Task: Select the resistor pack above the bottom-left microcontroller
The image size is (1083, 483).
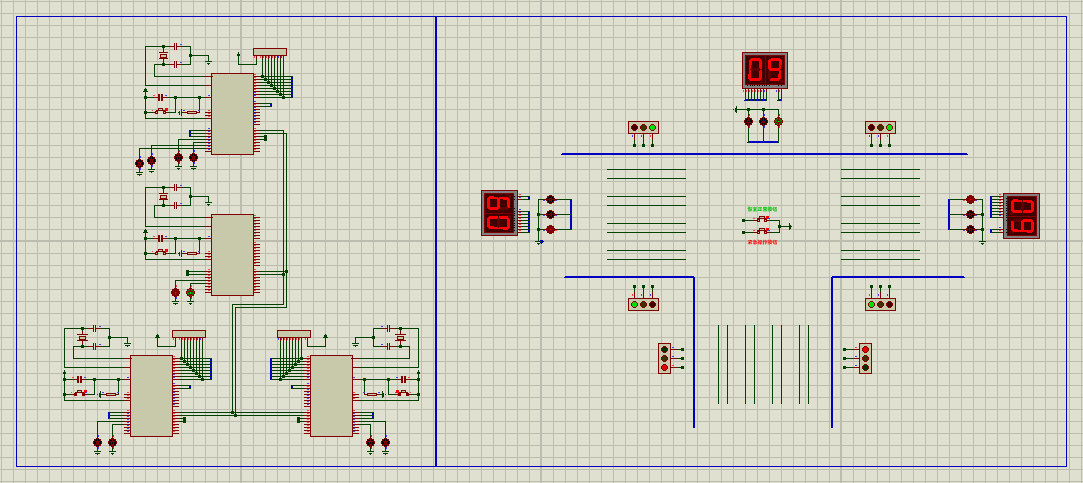Action: coord(189,334)
